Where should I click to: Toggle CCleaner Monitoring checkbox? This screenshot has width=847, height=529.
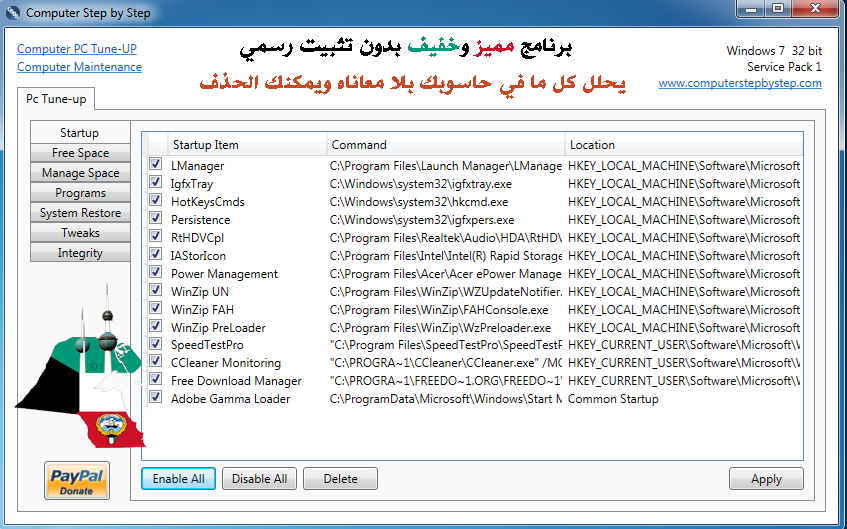pyautogui.click(x=156, y=361)
